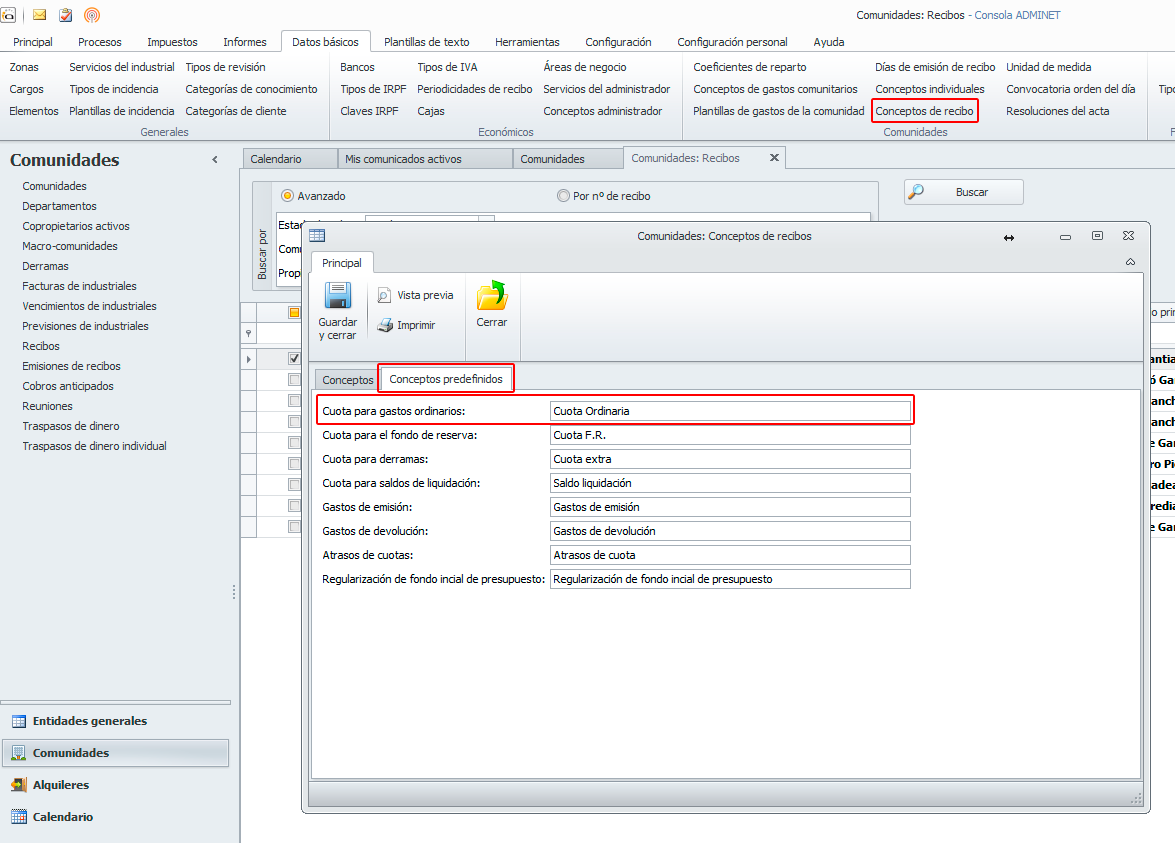Click the clipboard checklist icon in quick toolbar
The height and width of the screenshot is (843, 1175).
click(x=66, y=15)
